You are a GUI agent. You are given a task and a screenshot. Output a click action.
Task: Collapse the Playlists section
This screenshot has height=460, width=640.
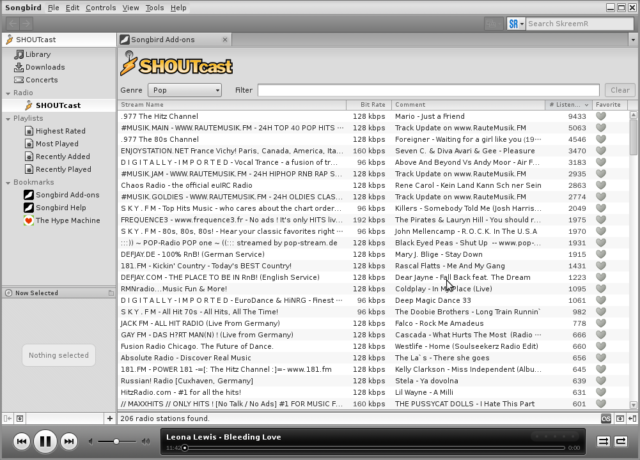tap(8, 119)
